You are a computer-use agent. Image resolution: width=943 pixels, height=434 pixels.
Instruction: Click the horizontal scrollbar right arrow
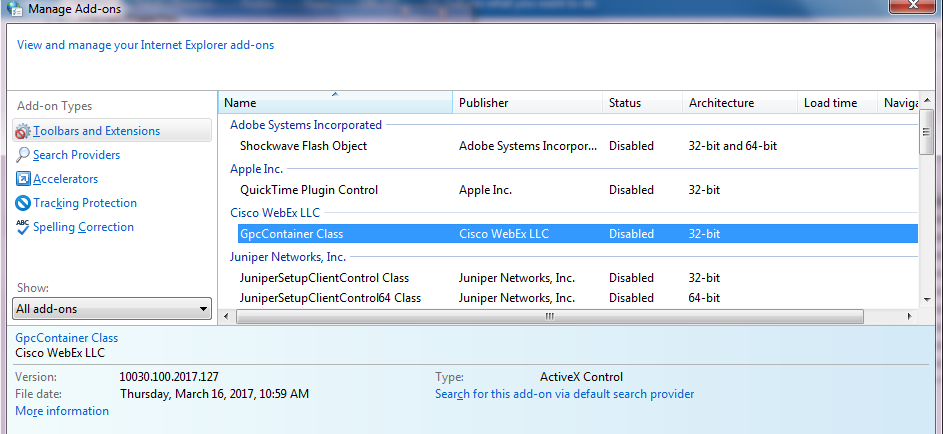click(910, 316)
